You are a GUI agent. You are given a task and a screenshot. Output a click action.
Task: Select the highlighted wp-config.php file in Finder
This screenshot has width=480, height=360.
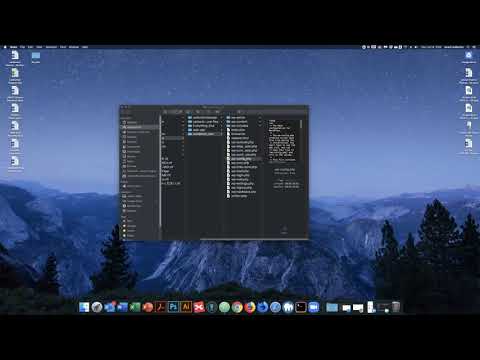coord(243,159)
